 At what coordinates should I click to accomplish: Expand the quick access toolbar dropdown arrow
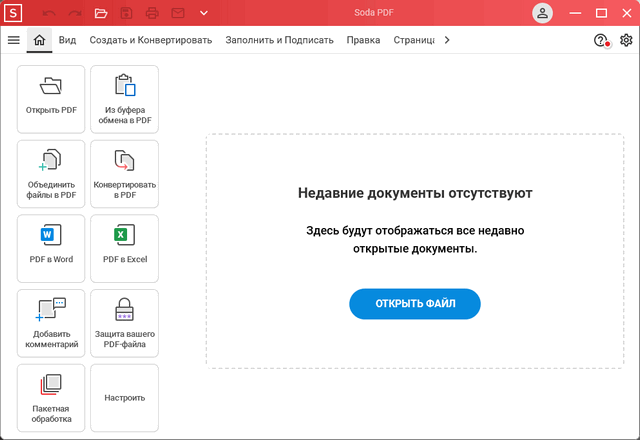(204, 13)
